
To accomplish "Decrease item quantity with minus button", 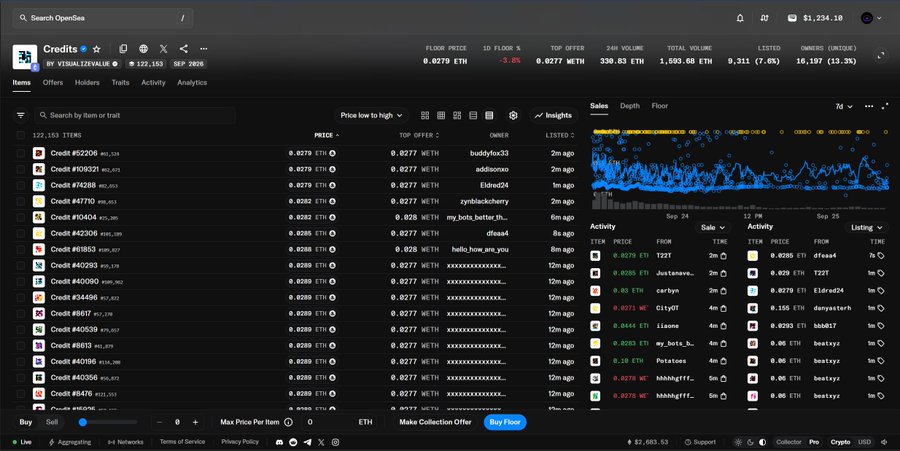I will 159,422.
